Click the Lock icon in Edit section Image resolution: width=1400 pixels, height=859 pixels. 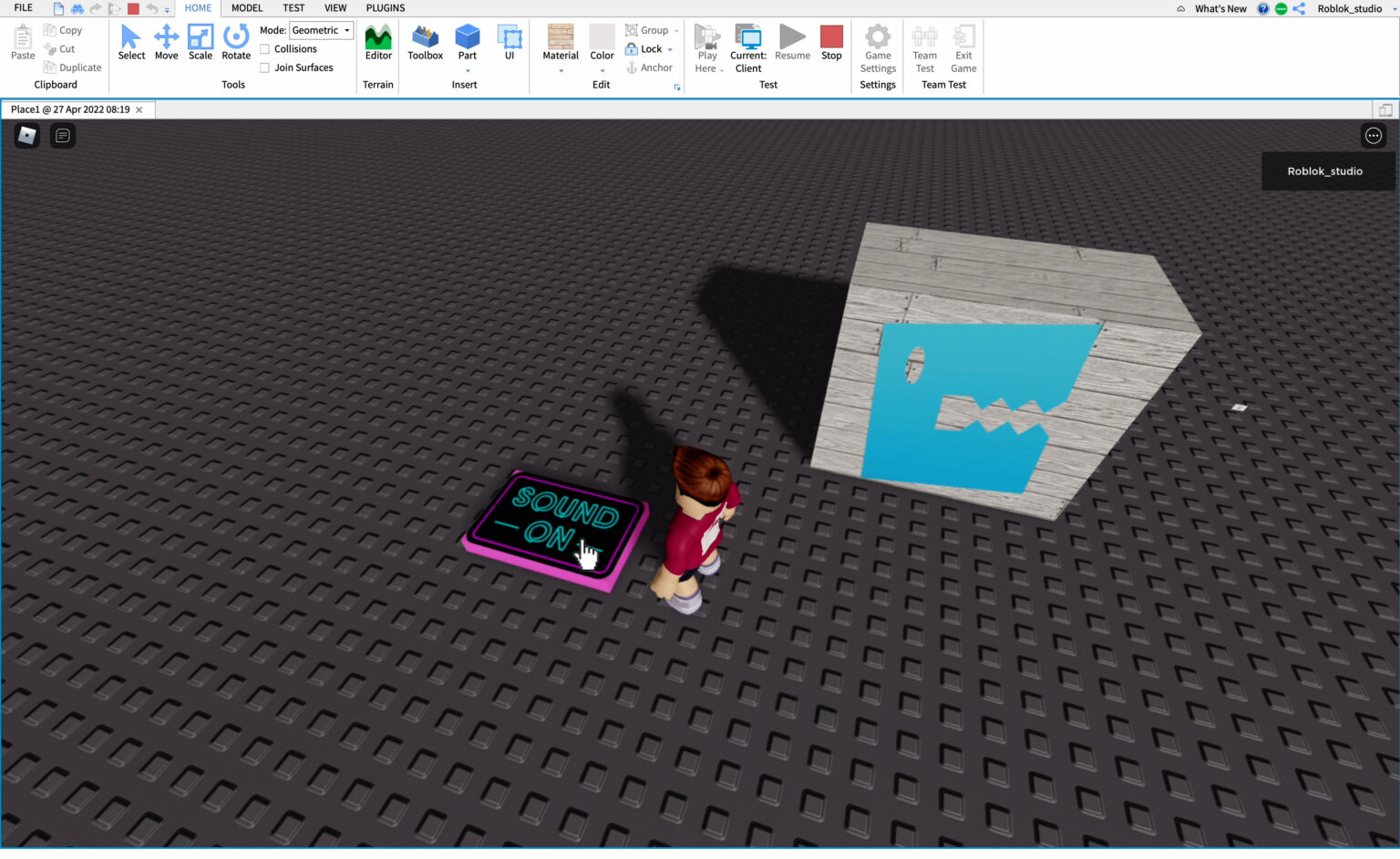(x=633, y=48)
